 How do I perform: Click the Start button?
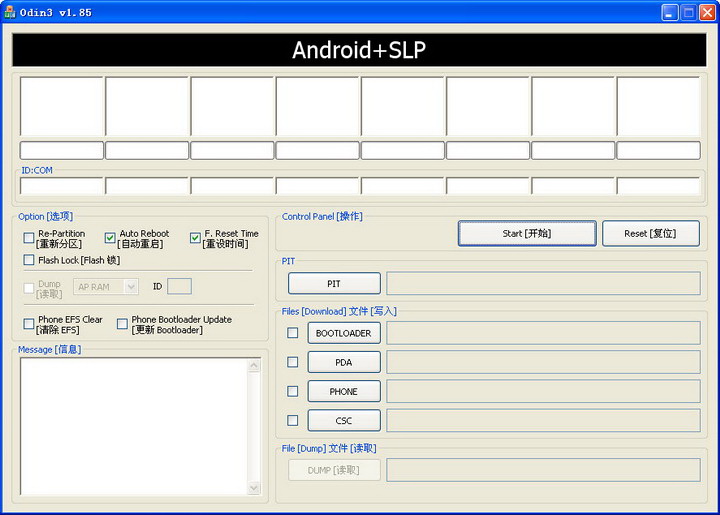click(x=527, y=233)
